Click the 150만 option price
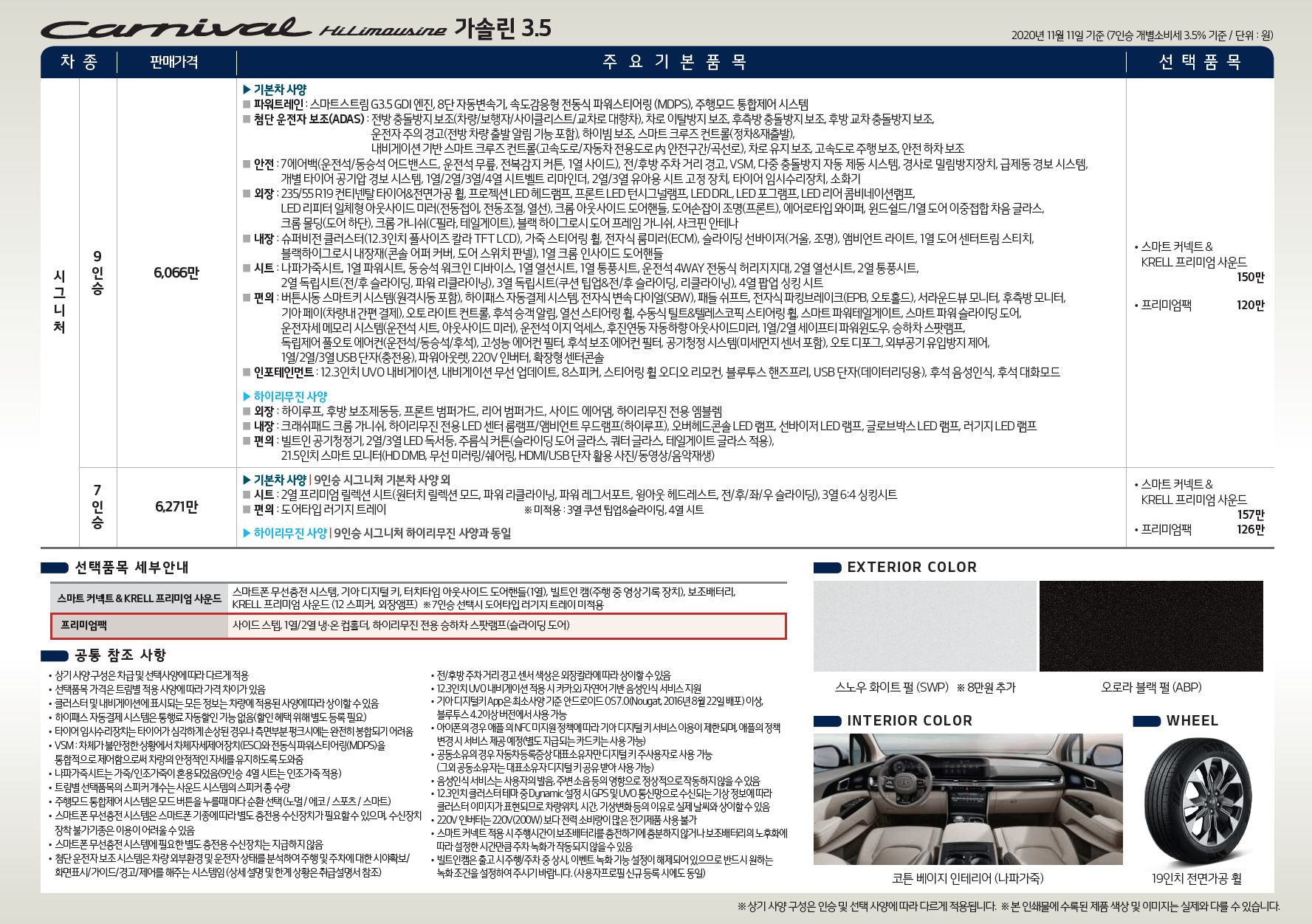The image size is (1312, 924). [1251, 277]
